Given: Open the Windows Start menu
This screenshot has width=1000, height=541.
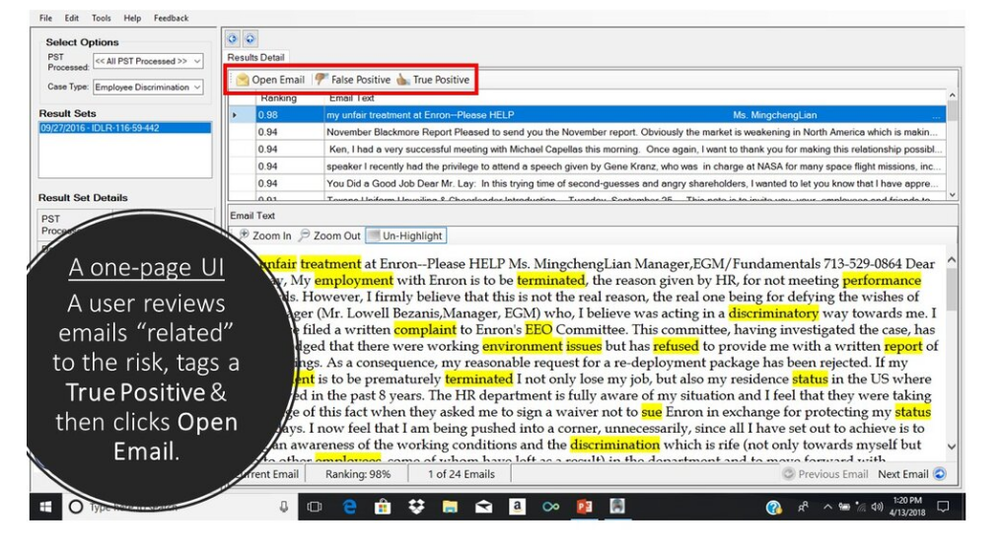Looking at the screenshot, I should [x=45, y=507].
